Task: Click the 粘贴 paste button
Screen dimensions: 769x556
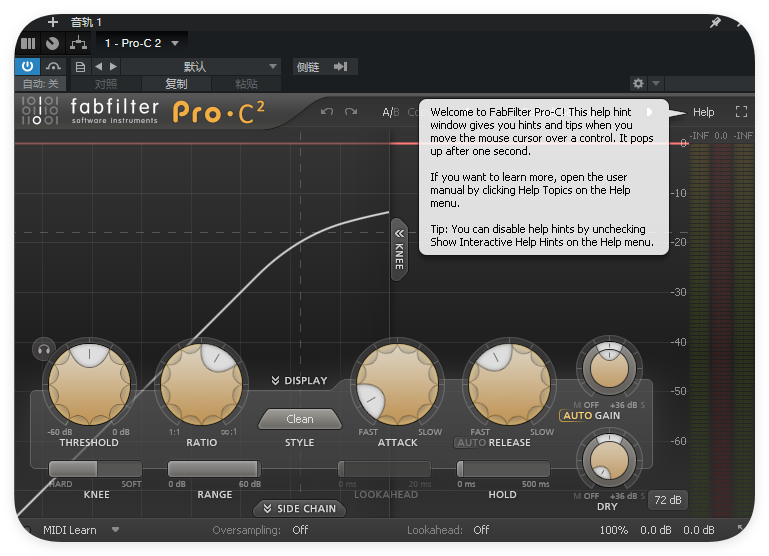Action: click(246, 84)
